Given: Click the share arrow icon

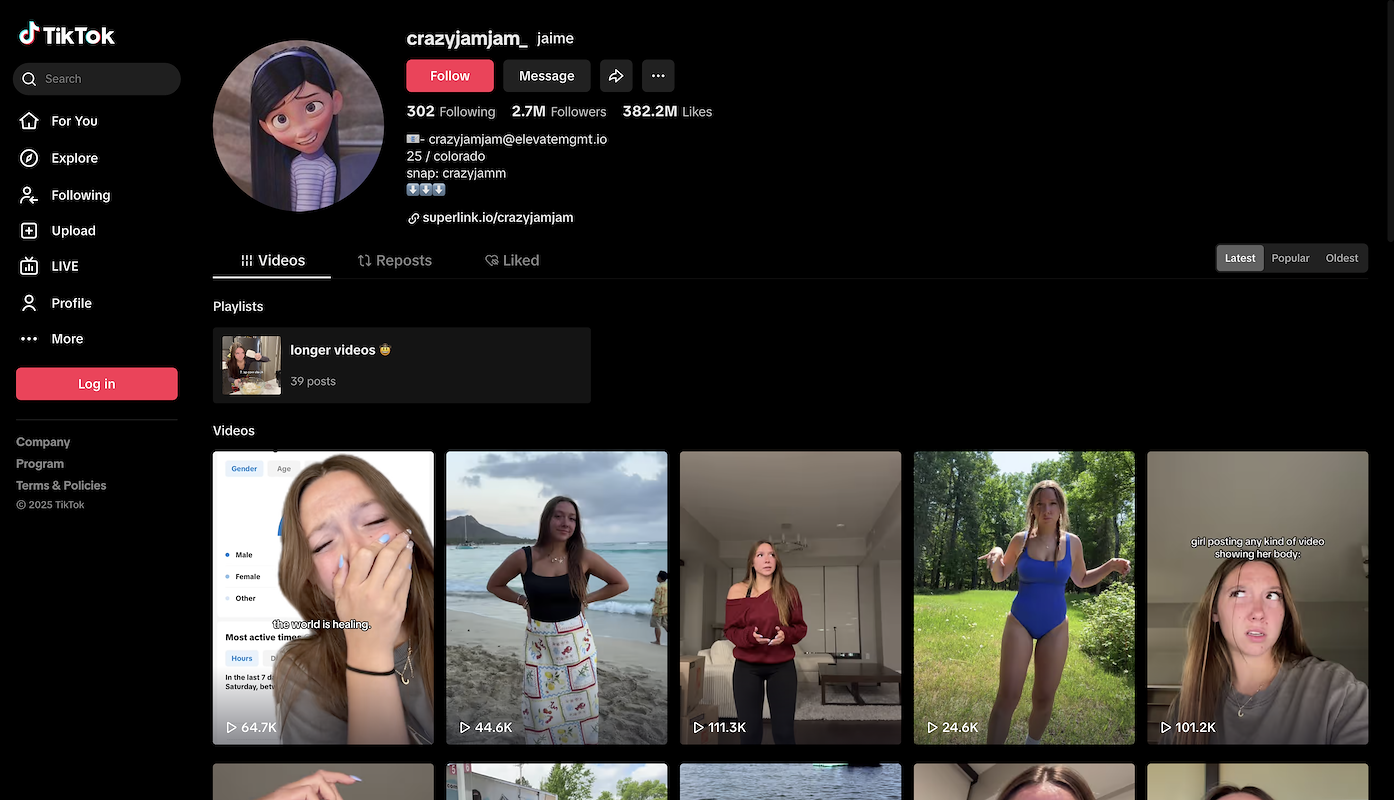Looking at the screenshot, I should [616, 76].
